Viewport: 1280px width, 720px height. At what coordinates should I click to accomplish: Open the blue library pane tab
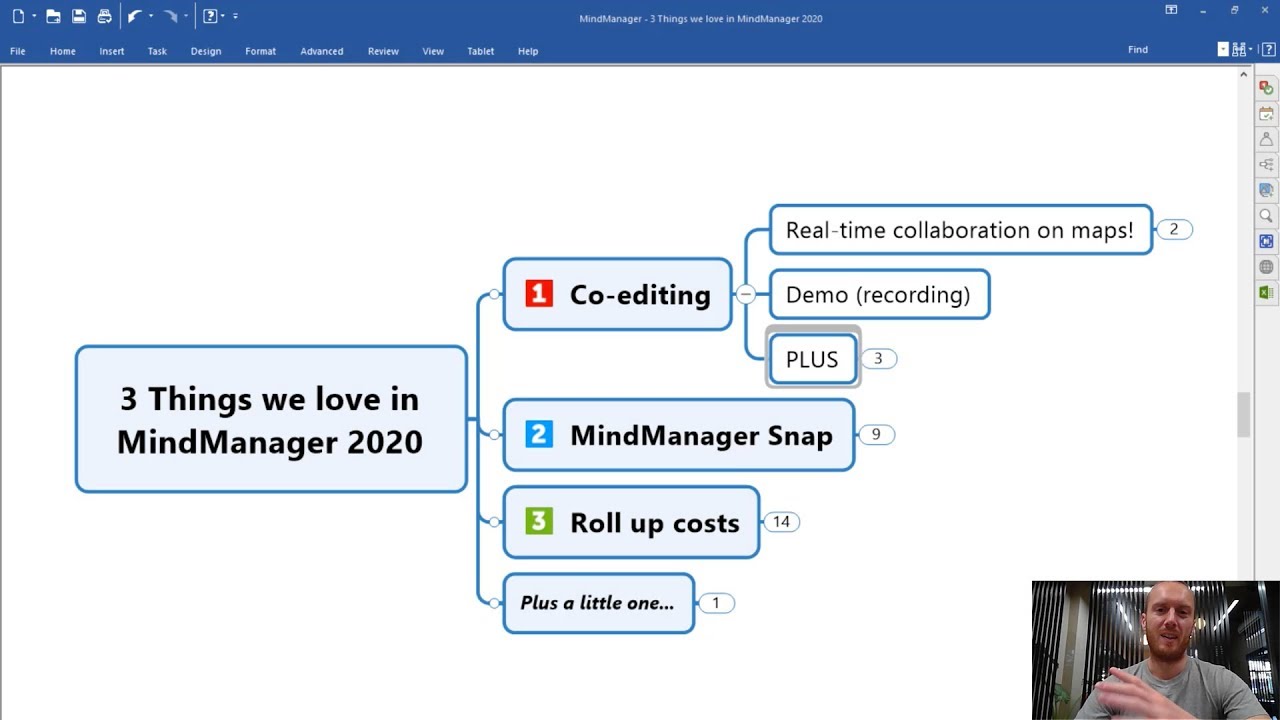pos(1266,190)
